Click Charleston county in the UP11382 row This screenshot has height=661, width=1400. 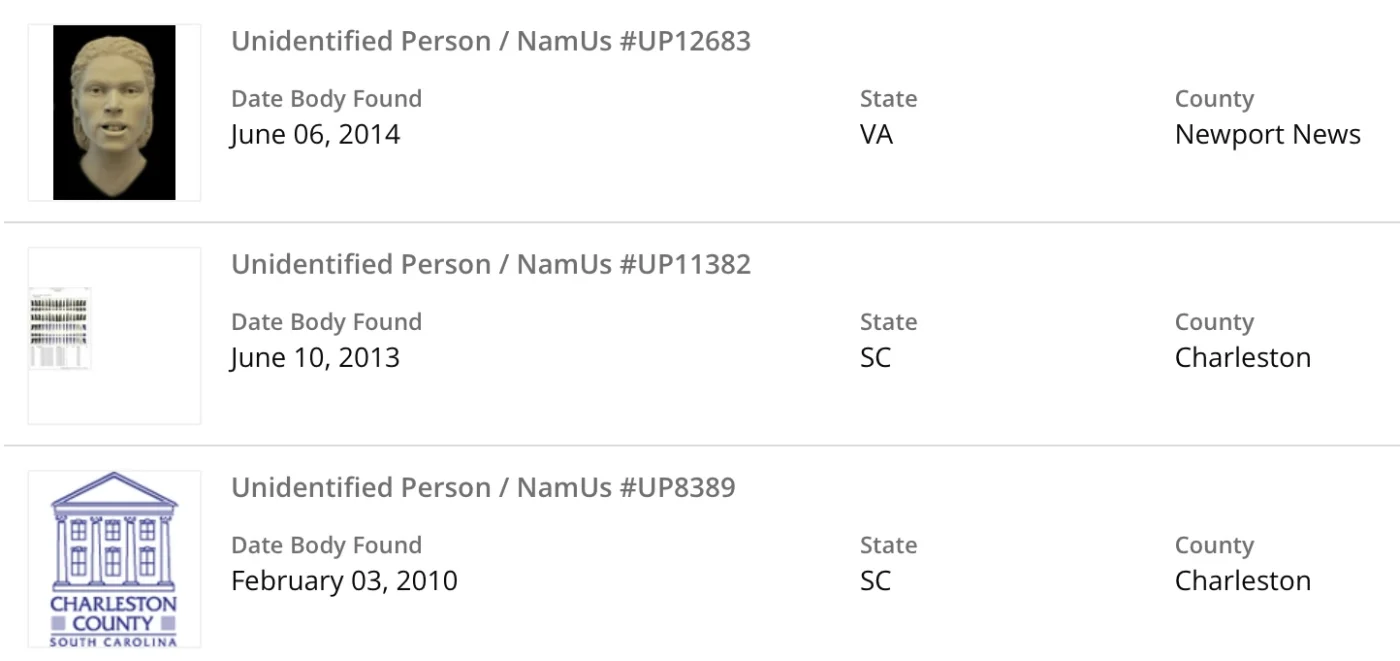tap(1242, 357)
